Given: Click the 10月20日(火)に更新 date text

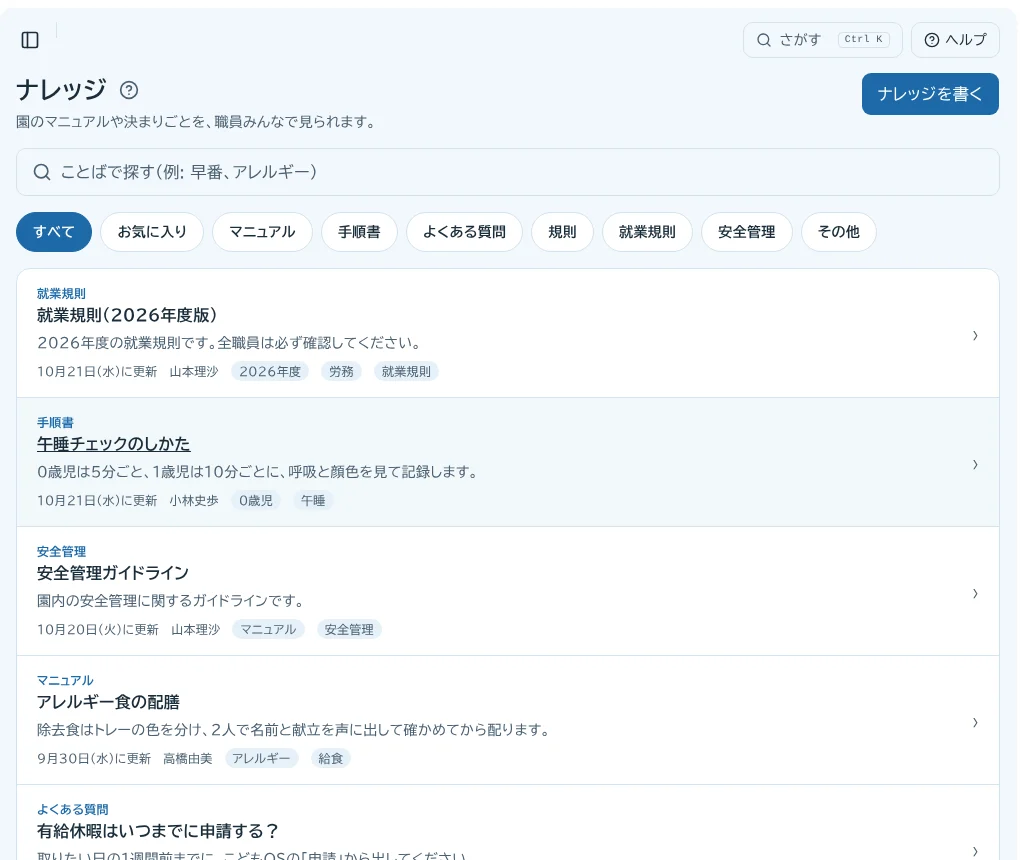Looking at the screenshot, I should click(97, 629).
